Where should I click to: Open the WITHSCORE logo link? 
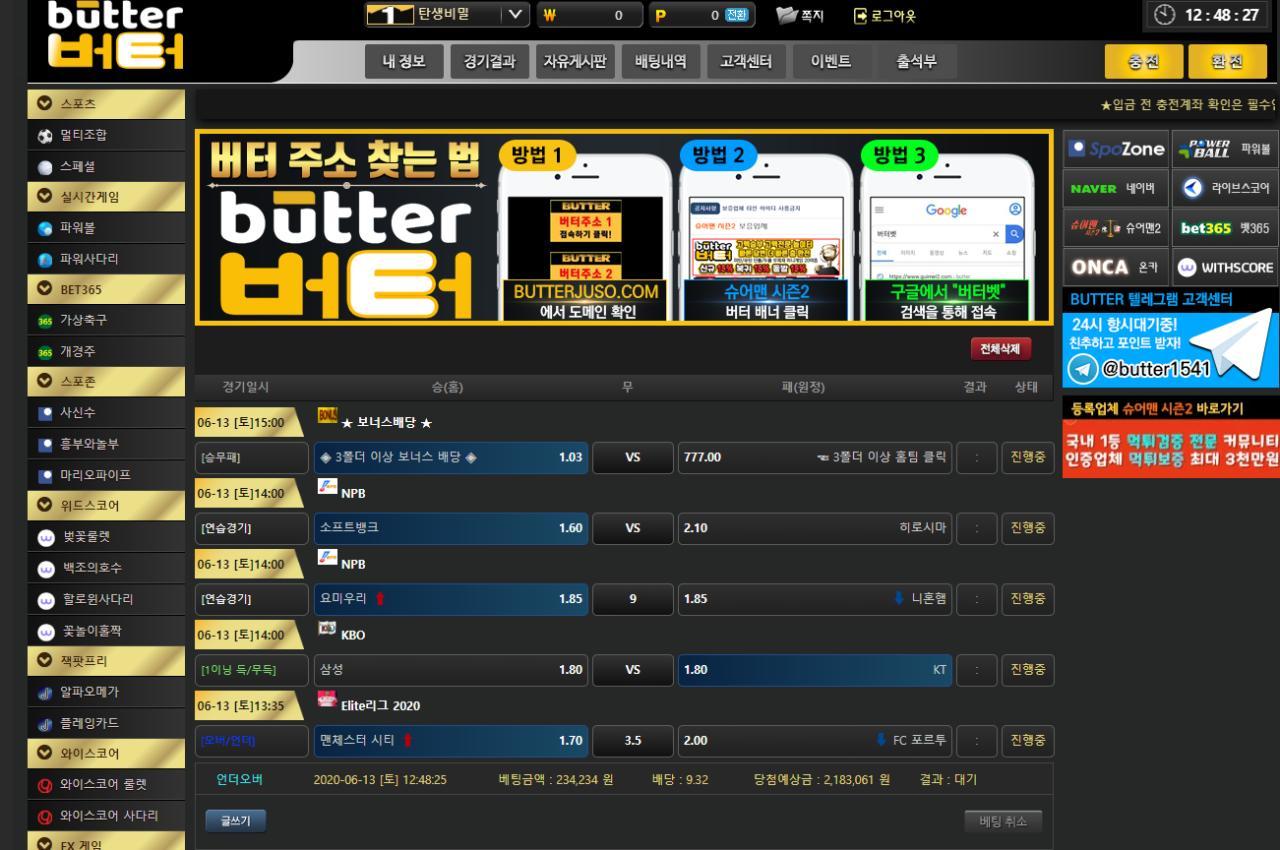pyautogui.click(x=1225, y=267)
